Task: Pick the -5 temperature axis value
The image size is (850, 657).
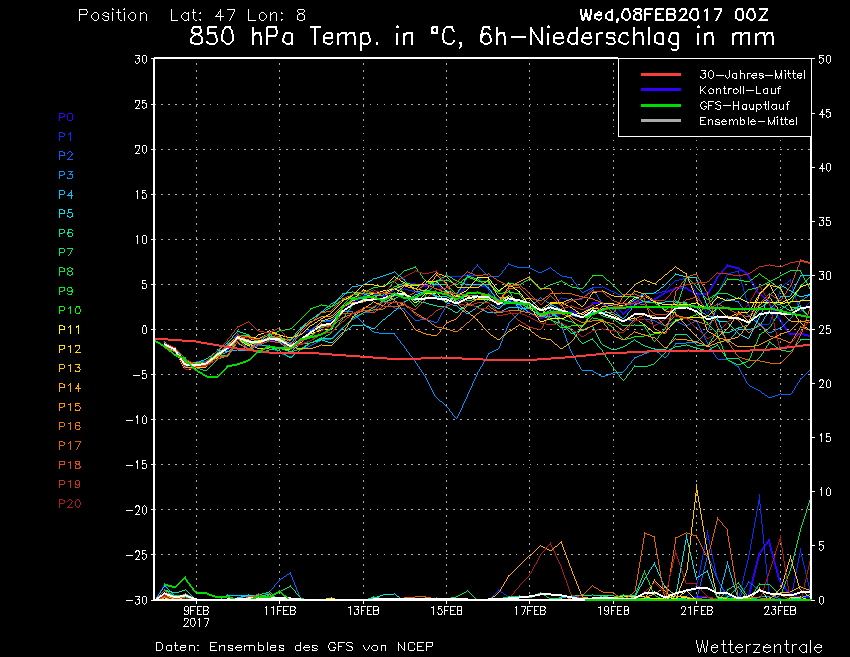Action: tap(140, 375)
